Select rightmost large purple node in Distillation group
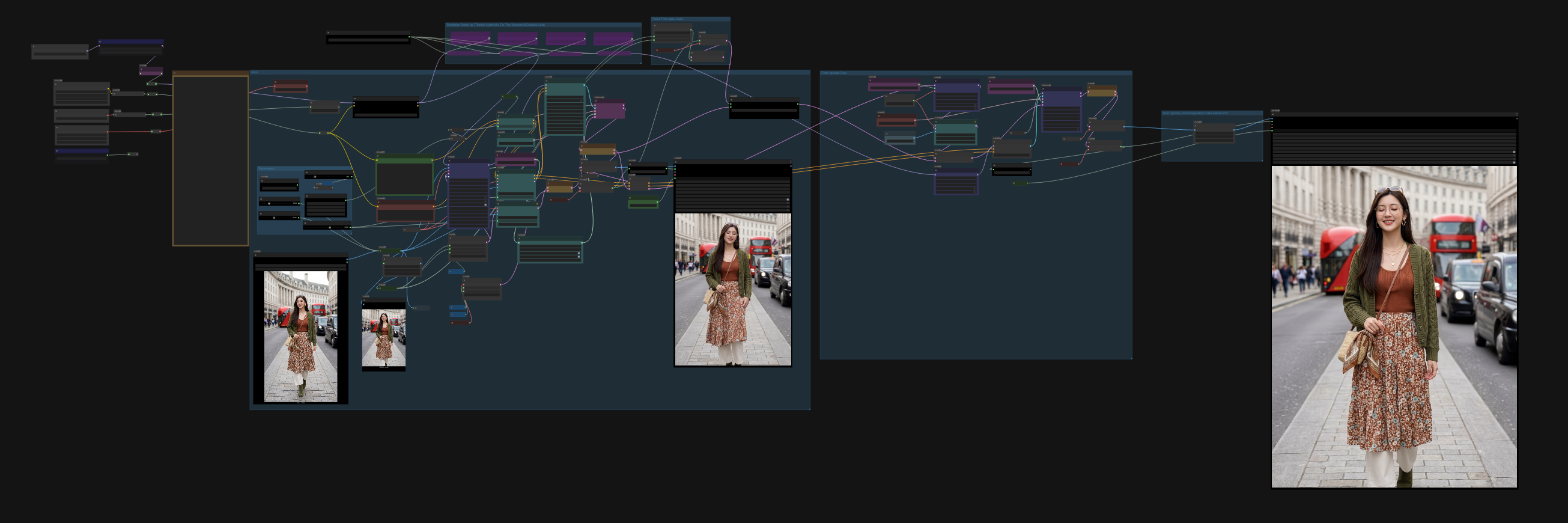Image resolution: width=1568 pixels, height=523 pixels. 613,38
